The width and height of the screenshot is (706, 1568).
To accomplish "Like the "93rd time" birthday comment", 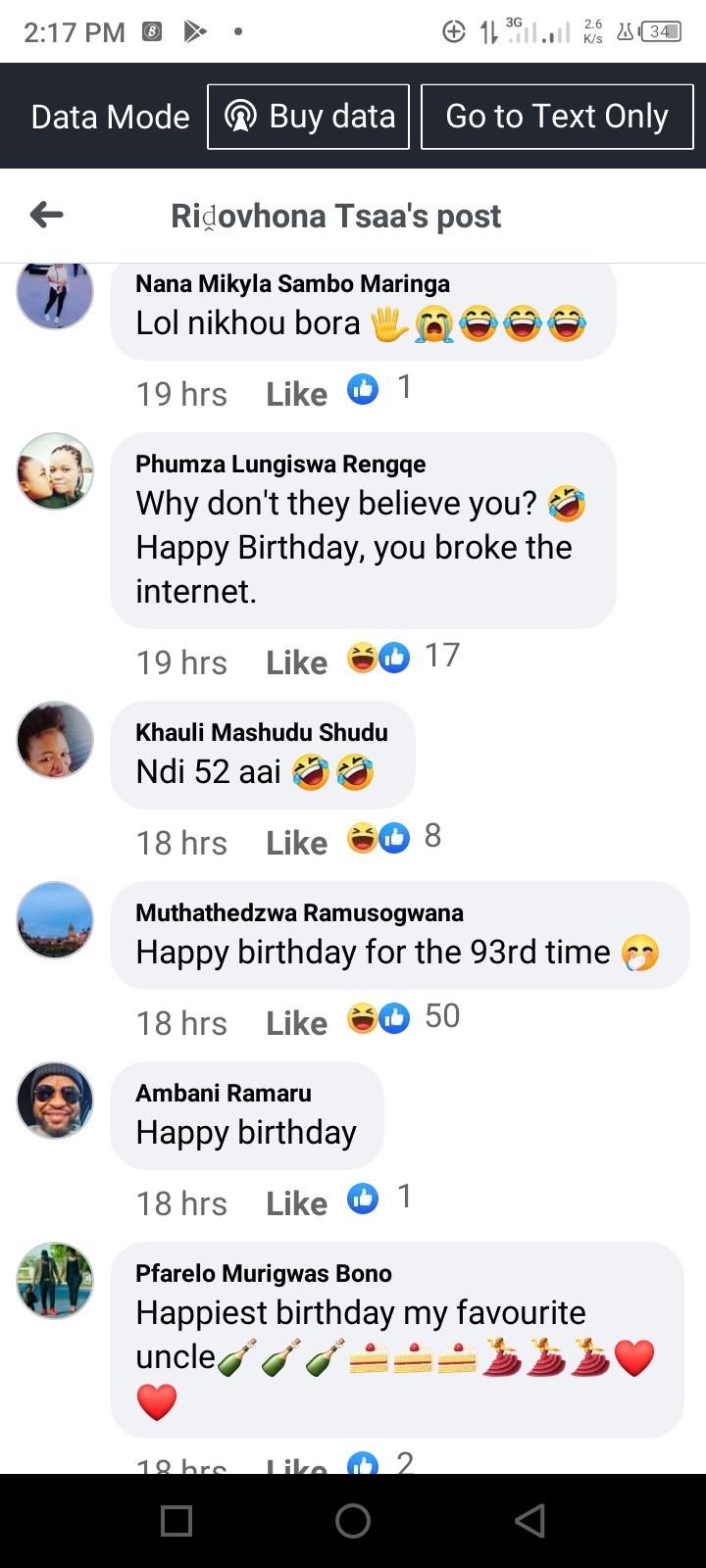I will click(x=296, y=1023).
